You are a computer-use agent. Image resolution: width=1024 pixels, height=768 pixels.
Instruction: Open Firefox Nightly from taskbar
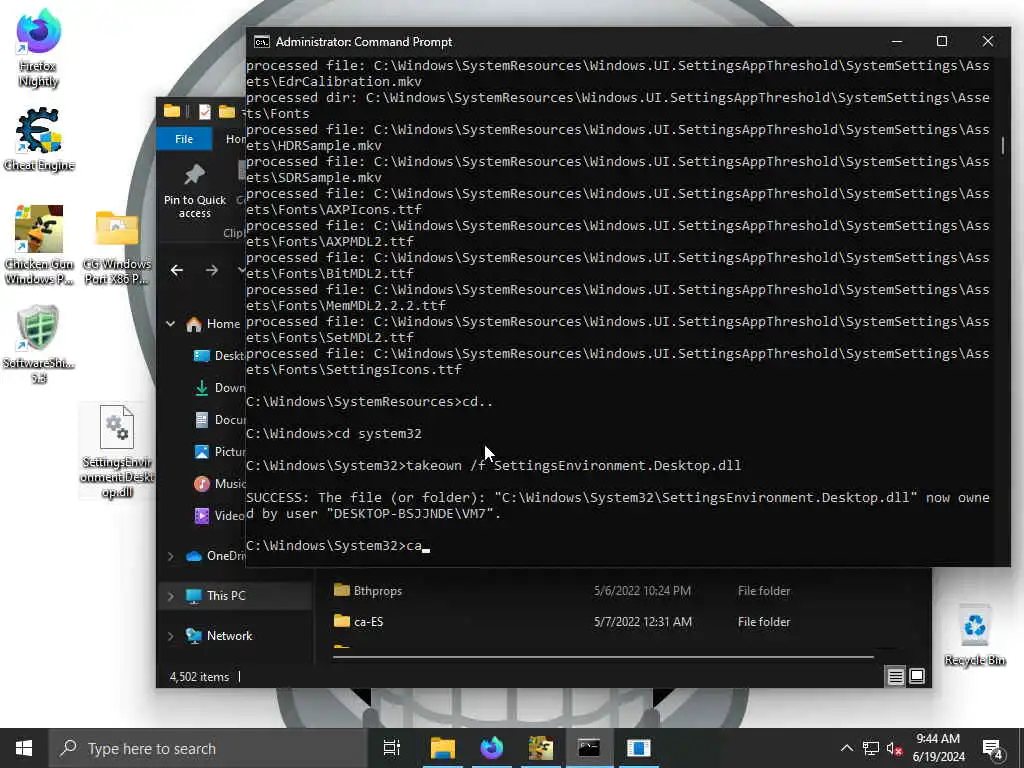click(492, 748)
